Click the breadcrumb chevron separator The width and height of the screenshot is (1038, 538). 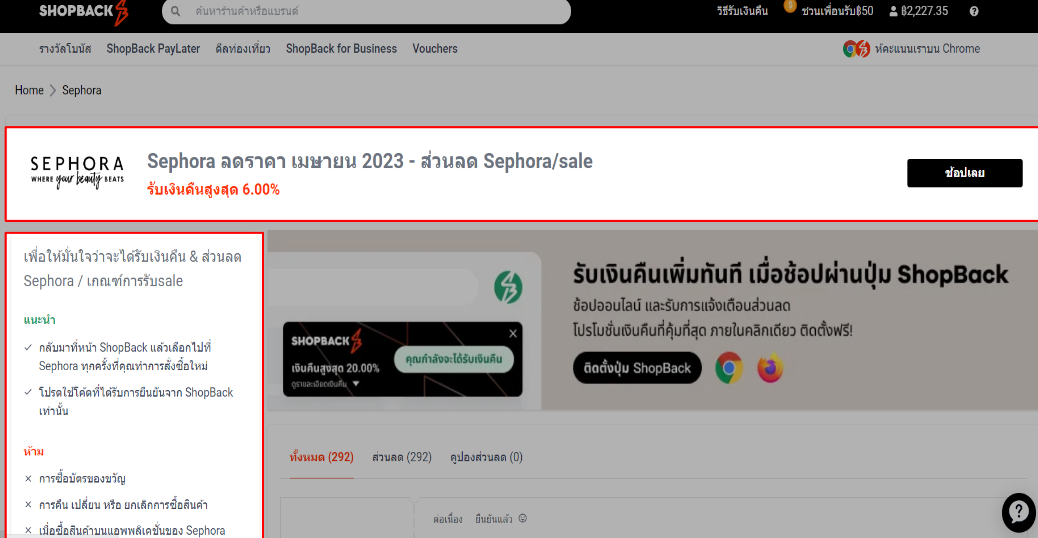53,90
